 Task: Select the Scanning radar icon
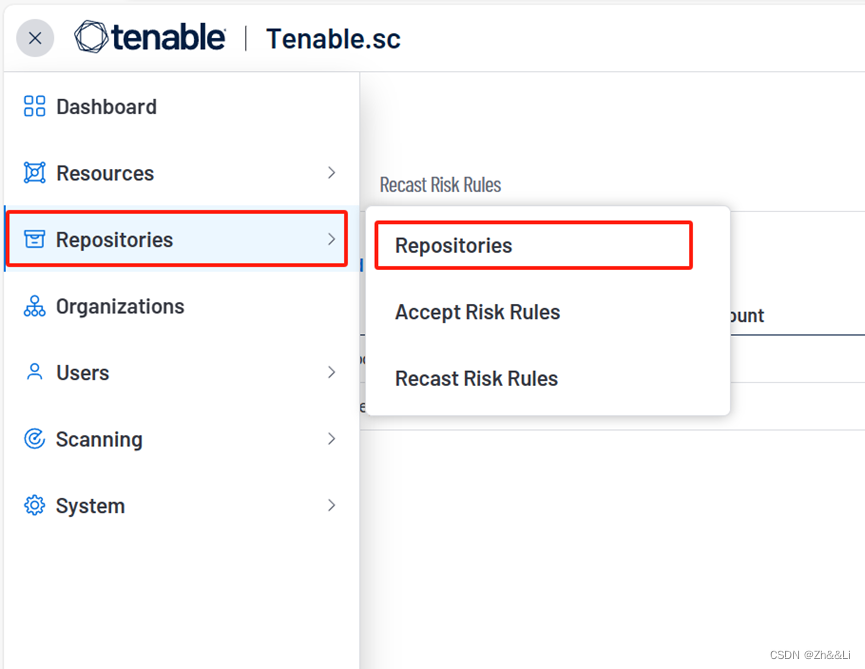pyautogui.click(x=33, y=439)
